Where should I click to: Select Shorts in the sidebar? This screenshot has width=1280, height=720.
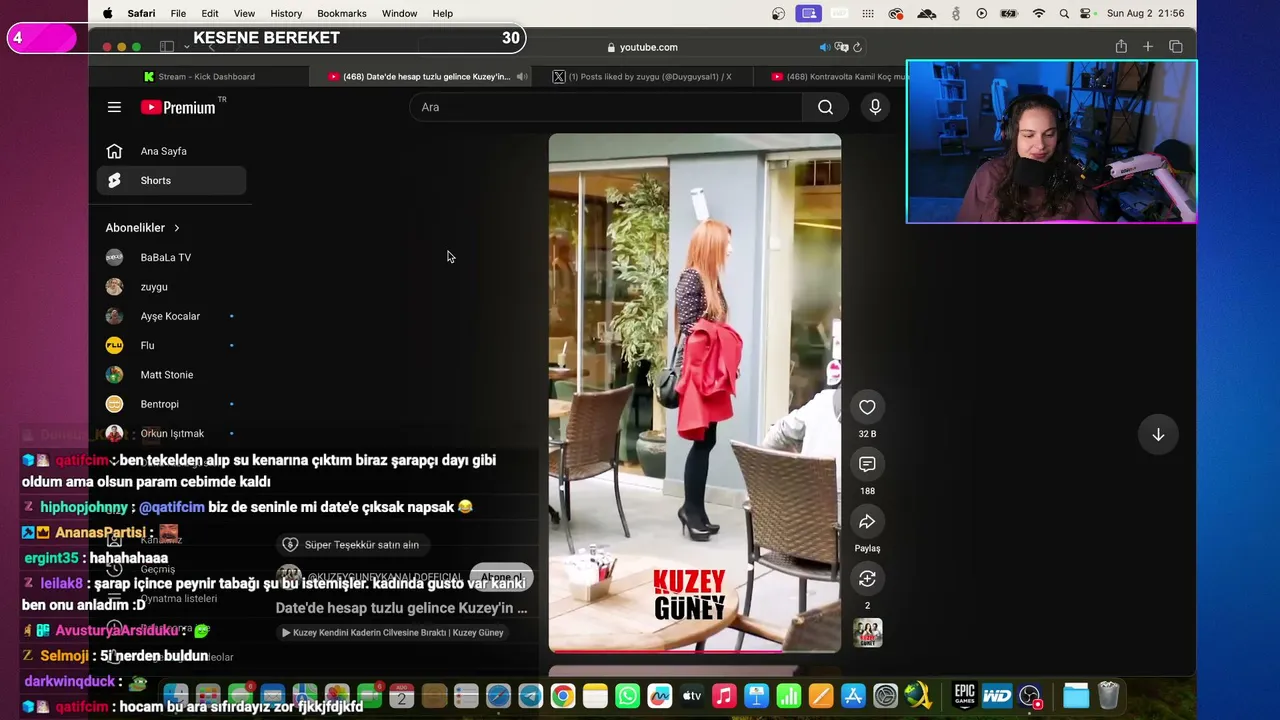(172, 180)
